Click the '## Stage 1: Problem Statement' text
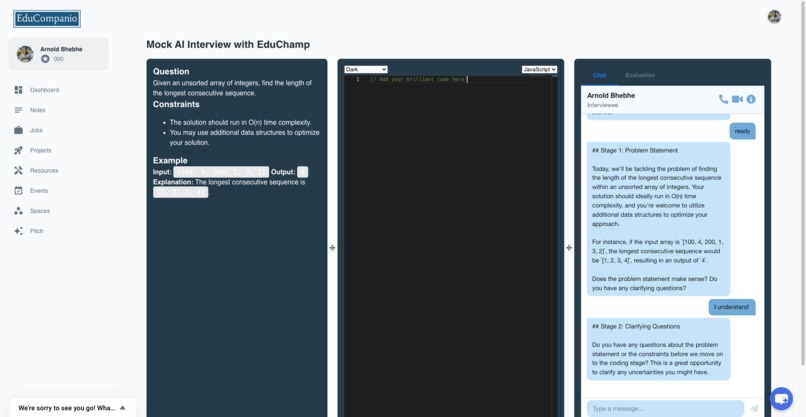The image size is (806, 417). [635, 151]
